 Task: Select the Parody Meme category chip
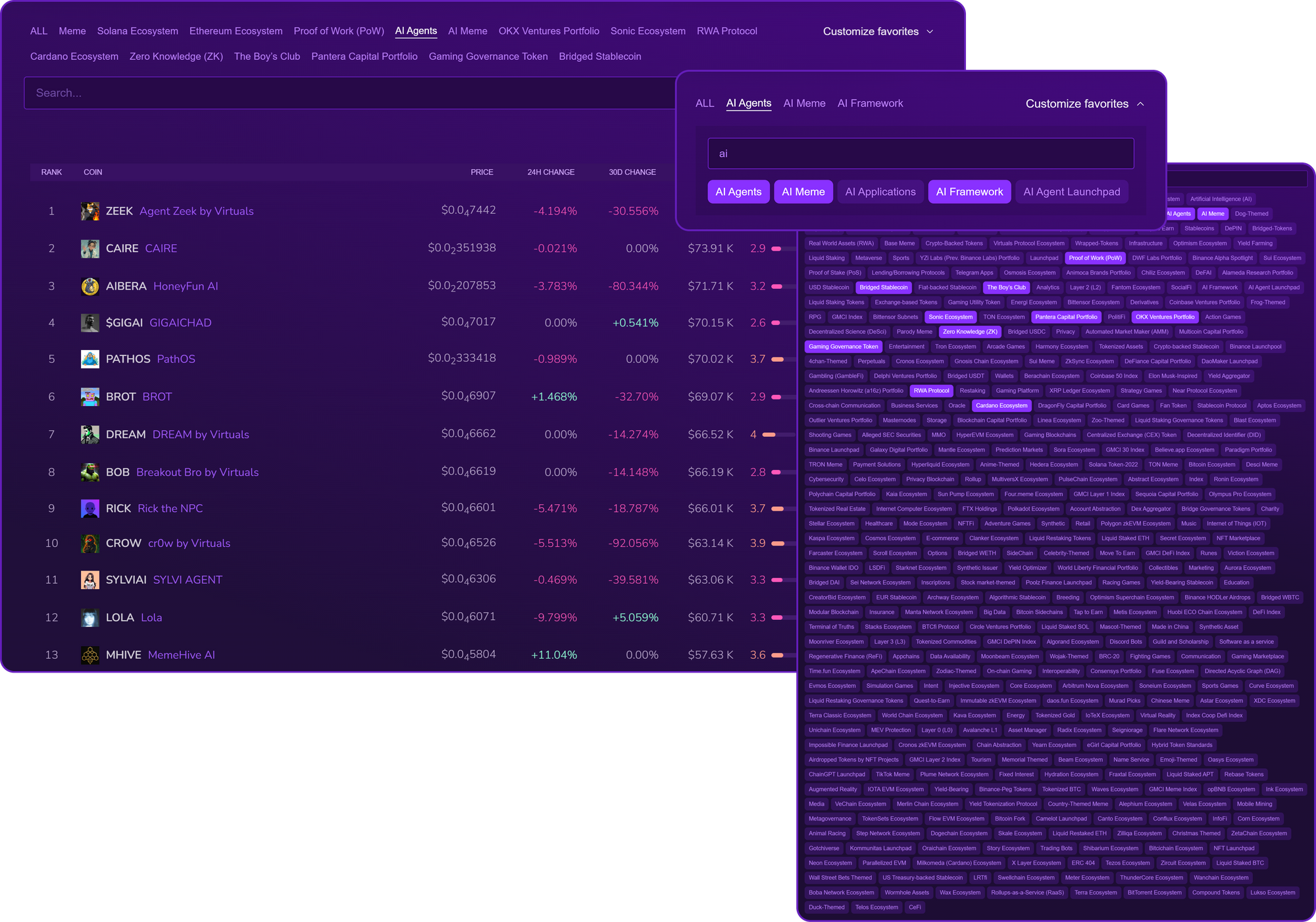[x=914, y=332]
